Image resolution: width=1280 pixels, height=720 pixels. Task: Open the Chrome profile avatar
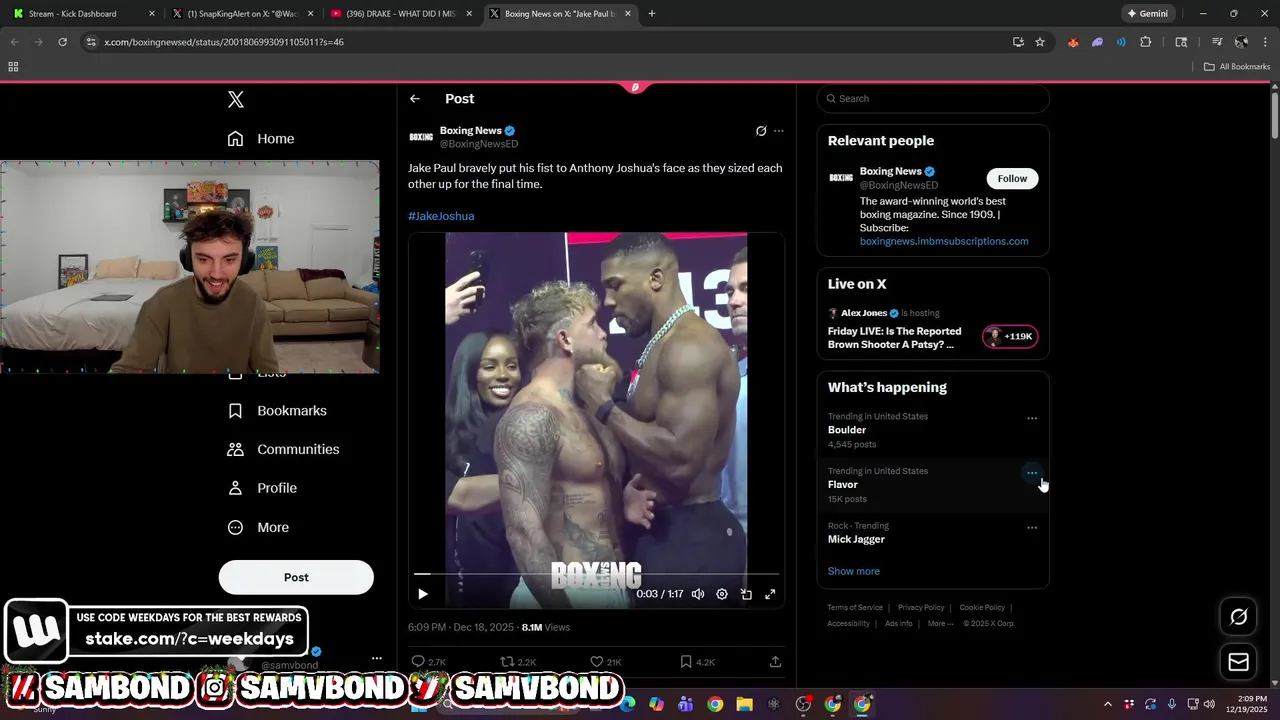1241,42
